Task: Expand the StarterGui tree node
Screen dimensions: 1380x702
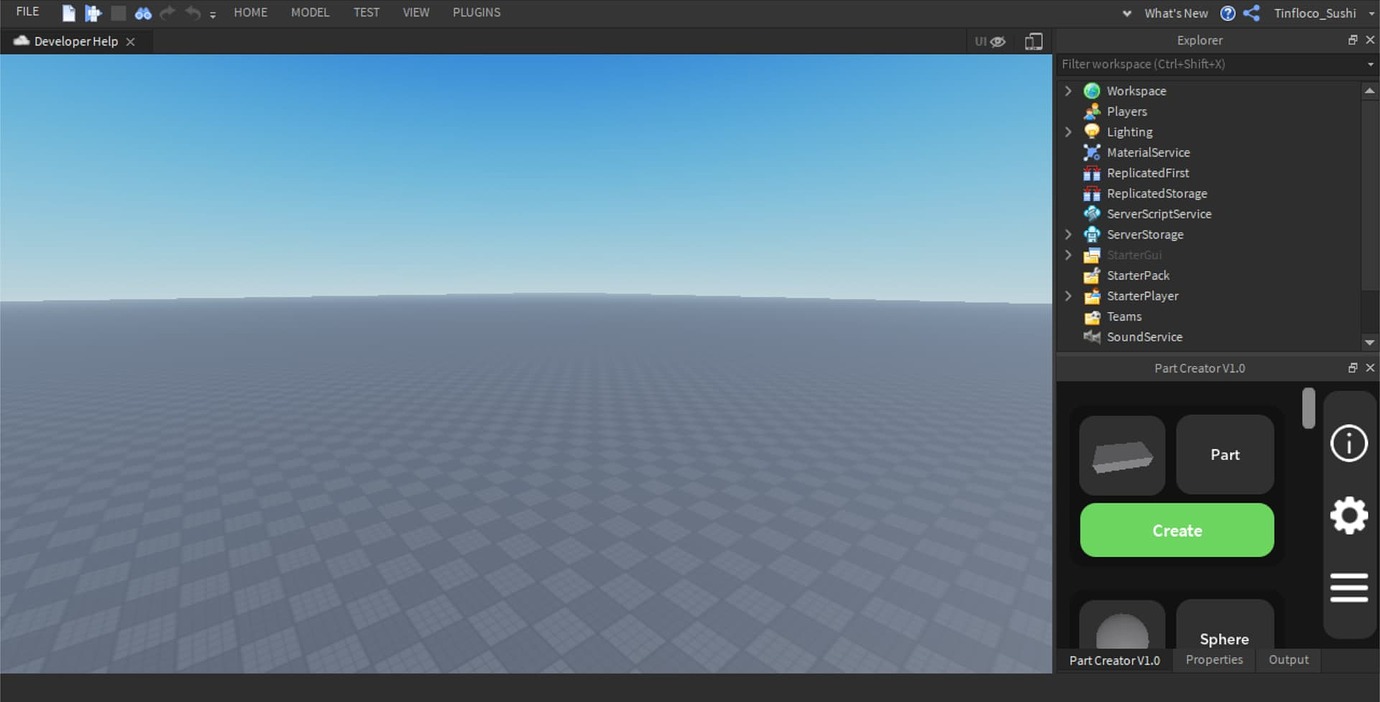Action: [1068, 255]
